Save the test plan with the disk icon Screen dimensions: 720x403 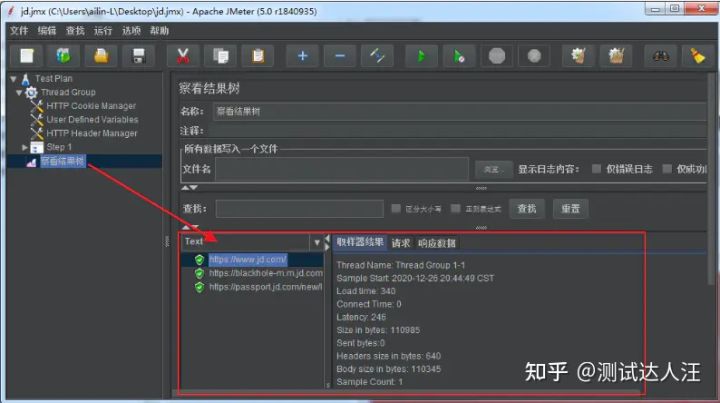pos(138,56)
